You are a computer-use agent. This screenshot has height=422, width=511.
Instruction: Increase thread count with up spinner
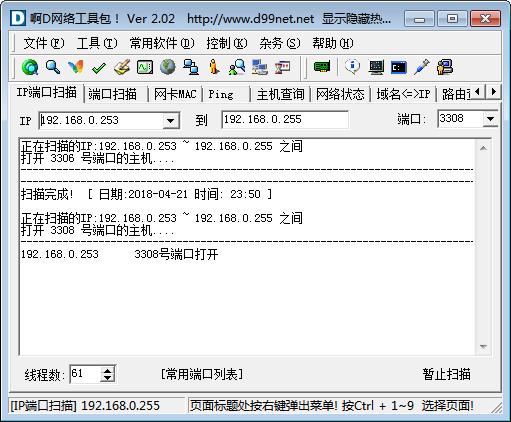[107, 370]
